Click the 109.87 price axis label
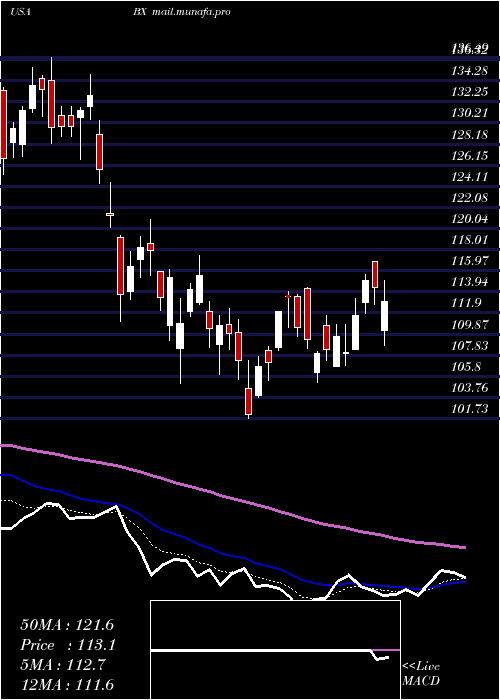Screen dimensions: 500x700 [470, 325]
